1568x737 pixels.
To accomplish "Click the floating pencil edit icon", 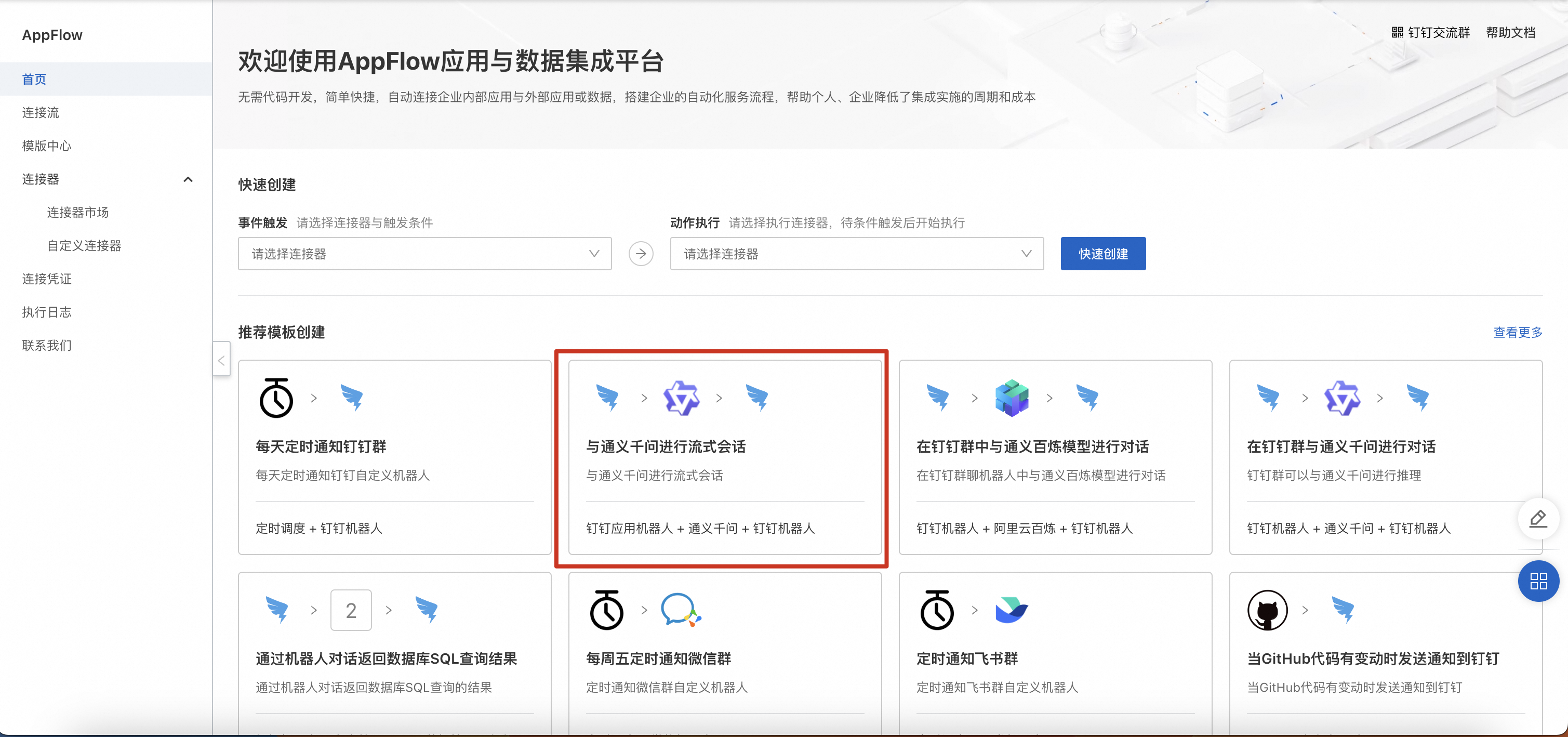I will [1538, 519].
